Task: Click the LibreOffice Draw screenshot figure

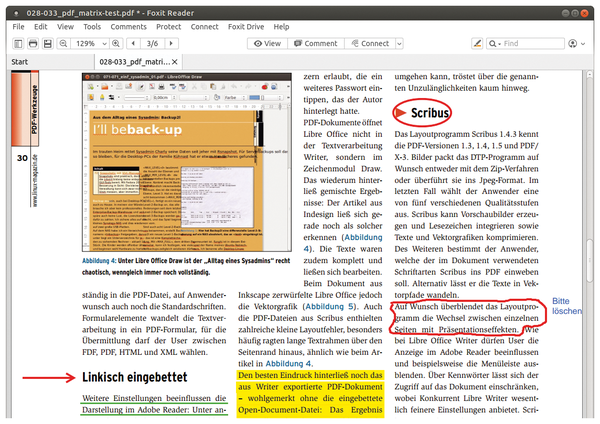Action: pyautogui.click(x=187, y=162)
